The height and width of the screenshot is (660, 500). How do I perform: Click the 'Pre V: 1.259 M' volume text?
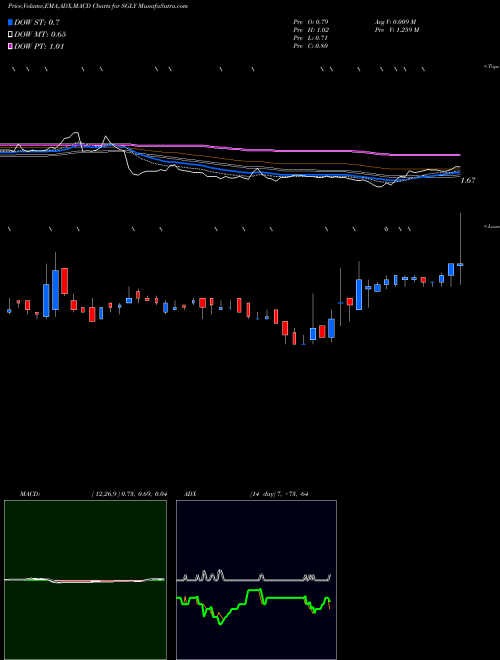point(396,30)
